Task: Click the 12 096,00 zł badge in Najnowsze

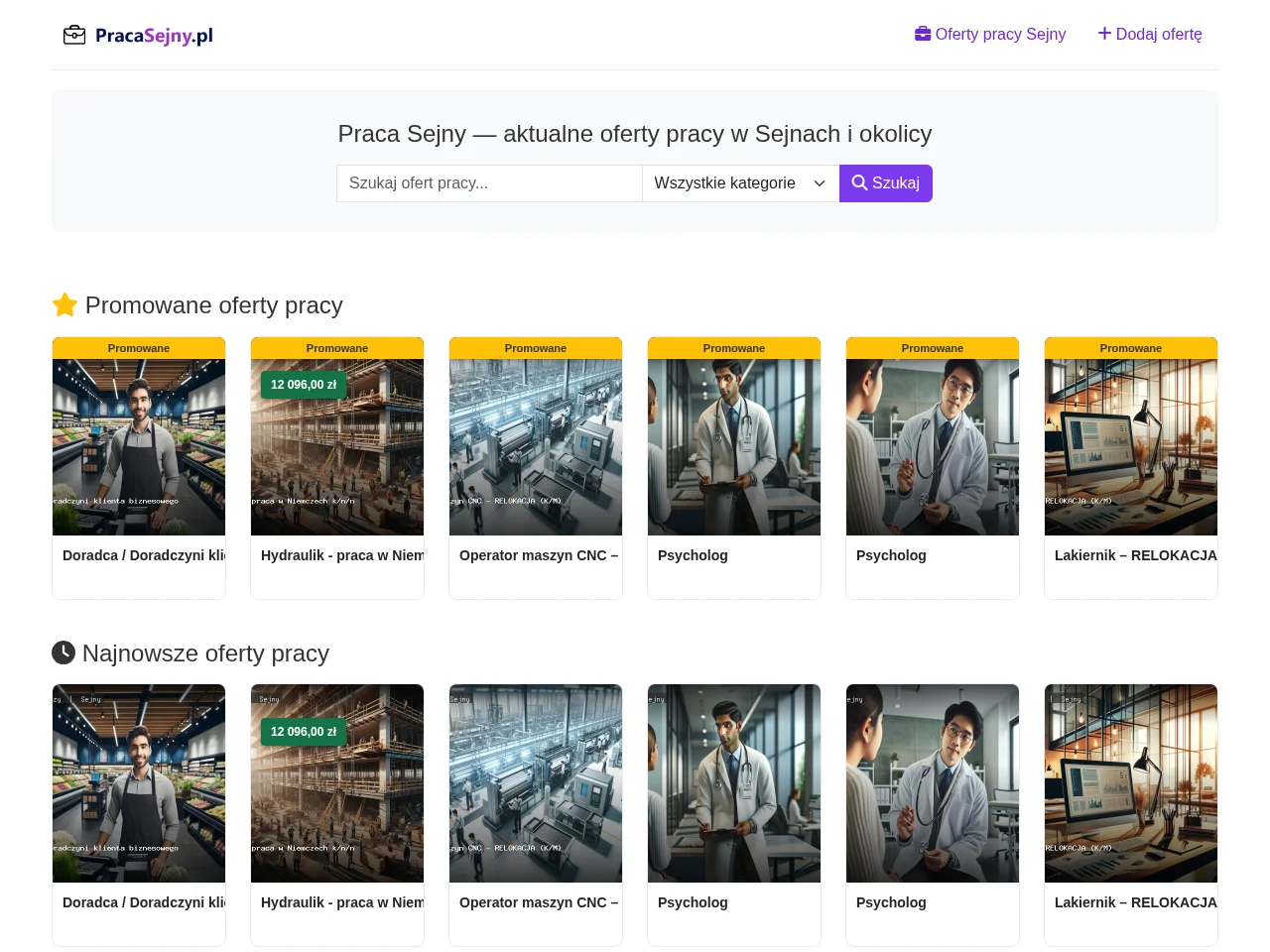Action: [x=304, y=732]
